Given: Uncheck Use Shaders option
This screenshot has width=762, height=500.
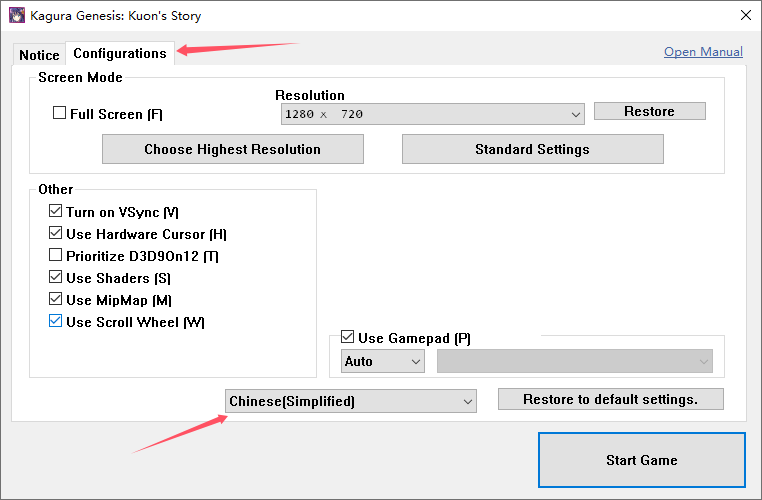Looking at the screenshot, I should pos(55,278).
